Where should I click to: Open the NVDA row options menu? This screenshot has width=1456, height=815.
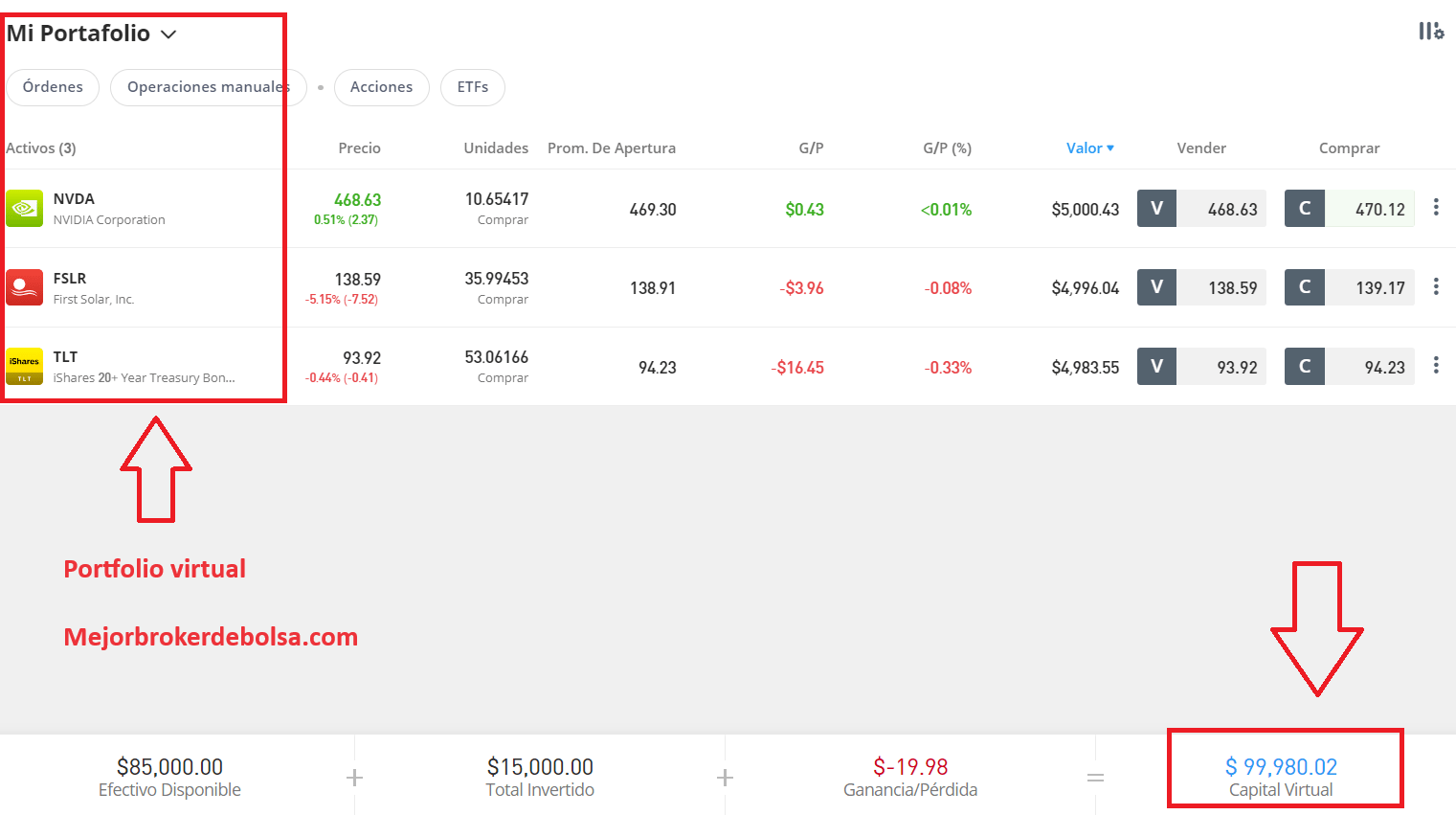[1436, 208]
